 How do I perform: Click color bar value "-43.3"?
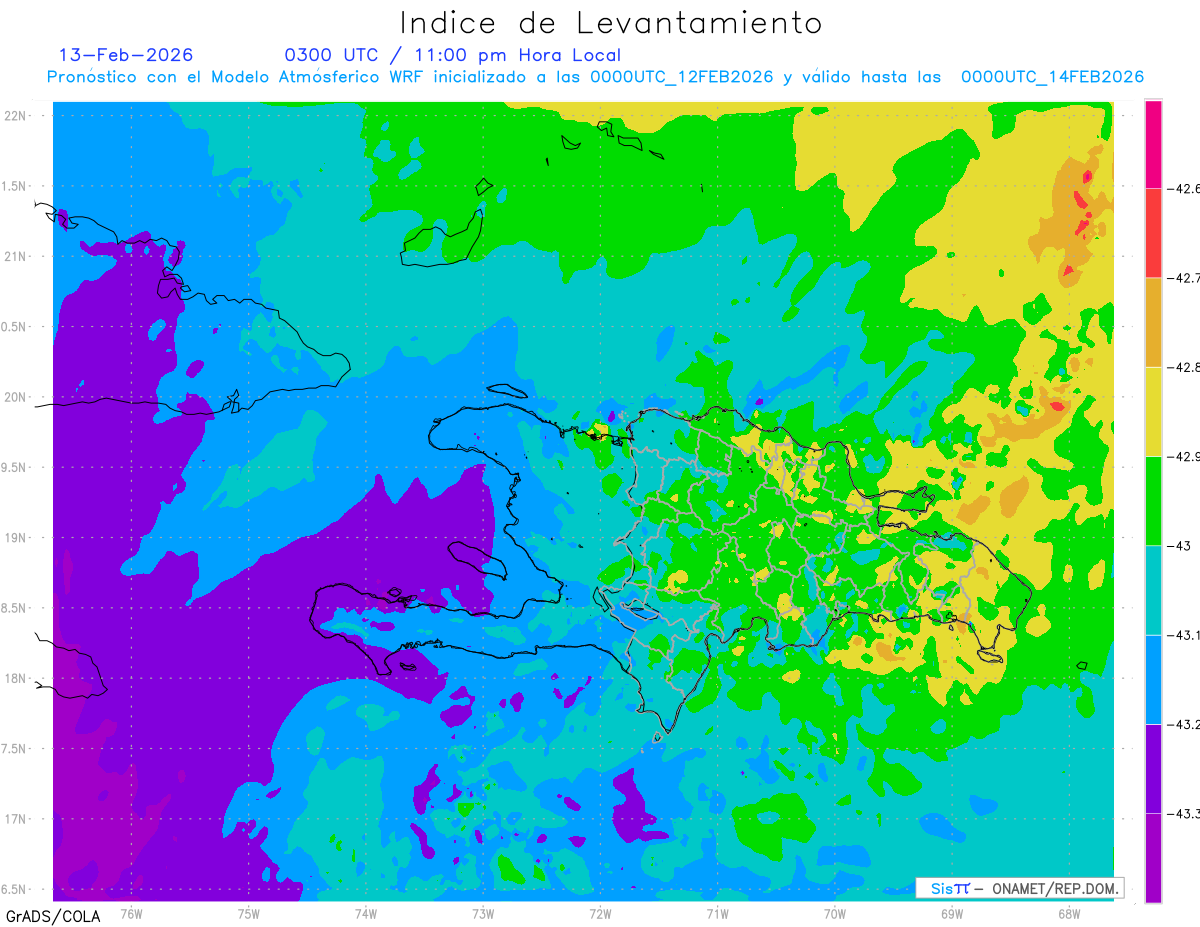click(x=1184, y=814)
